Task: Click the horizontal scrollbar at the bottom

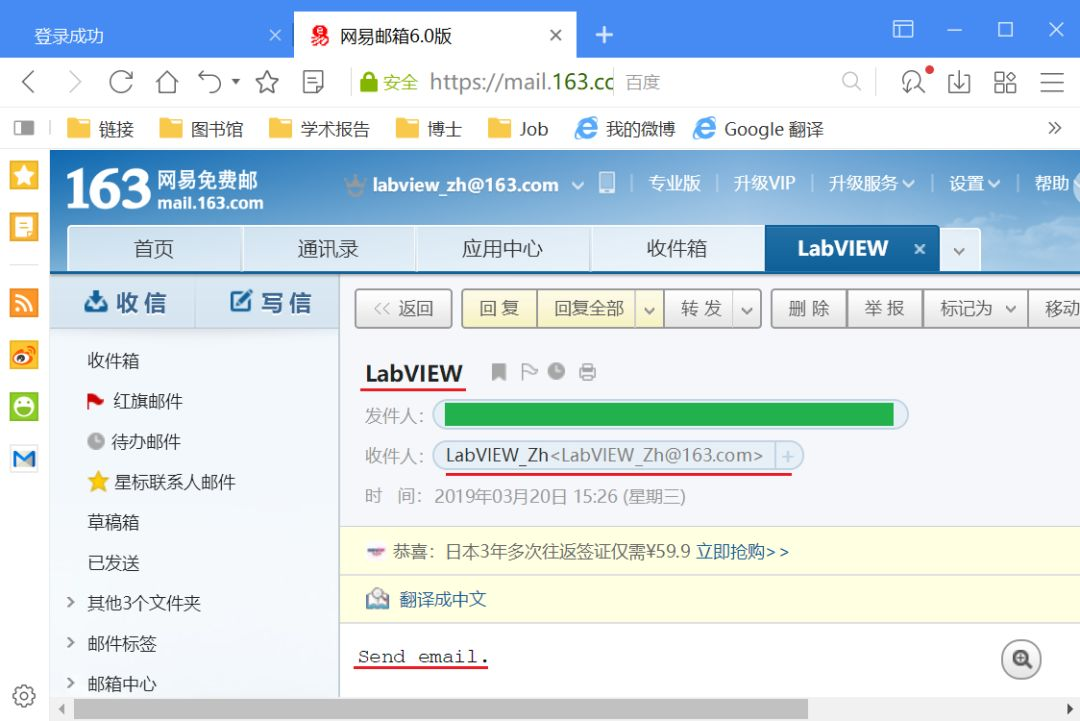Action: point(441,709)
